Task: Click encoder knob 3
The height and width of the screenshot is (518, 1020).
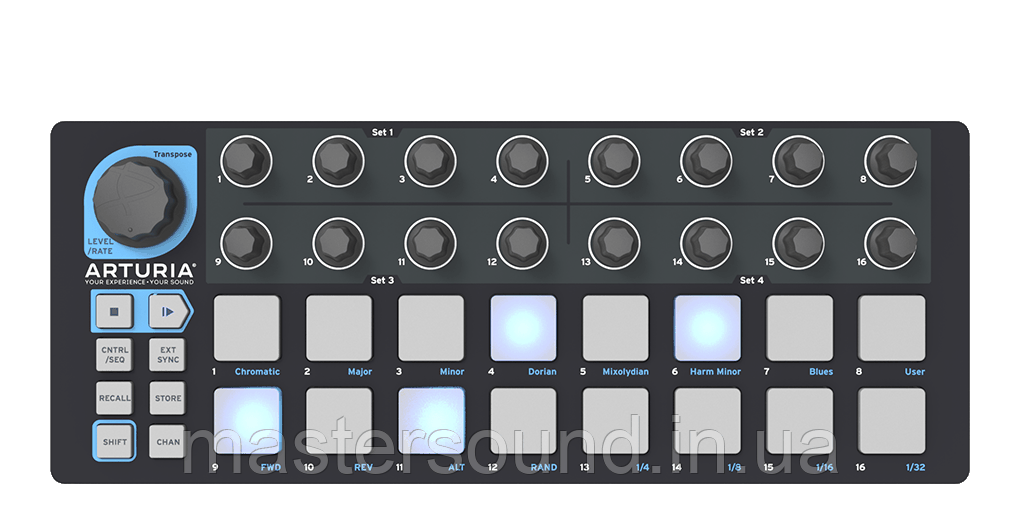Action: [x=430, y=161]
